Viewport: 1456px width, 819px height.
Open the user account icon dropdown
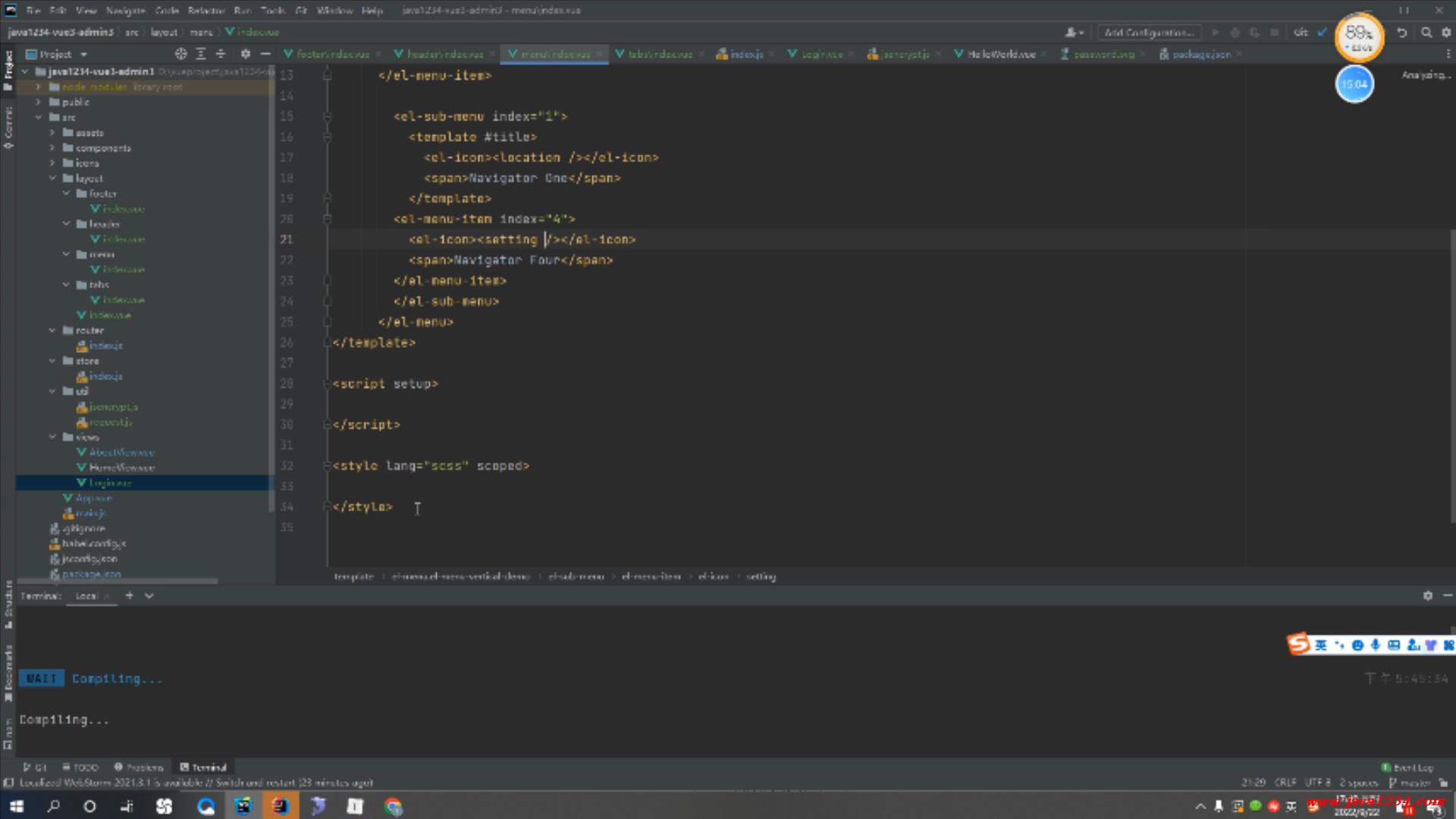pos(1074,33)
